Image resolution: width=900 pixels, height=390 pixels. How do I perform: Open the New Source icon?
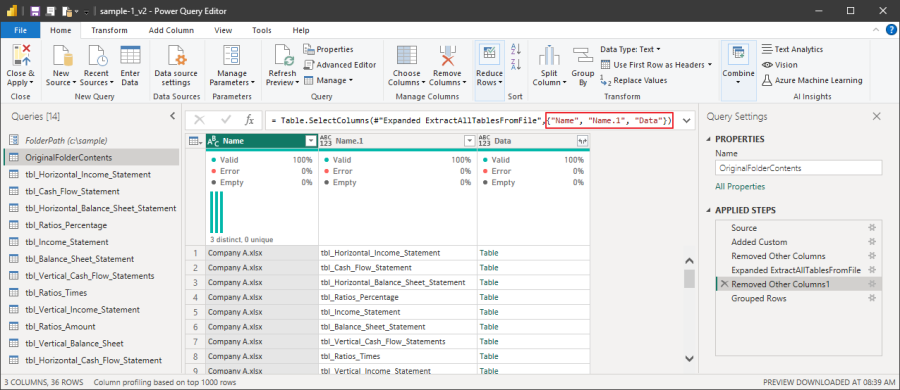pyautogui.click(x=61, y=56)
